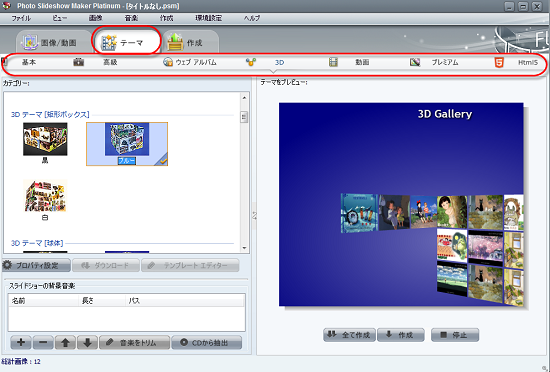Viewport: 550px width, 372px height.
Task: Click 3D テーマ [矩形ボックス] heading
Action: pos(50,115)
